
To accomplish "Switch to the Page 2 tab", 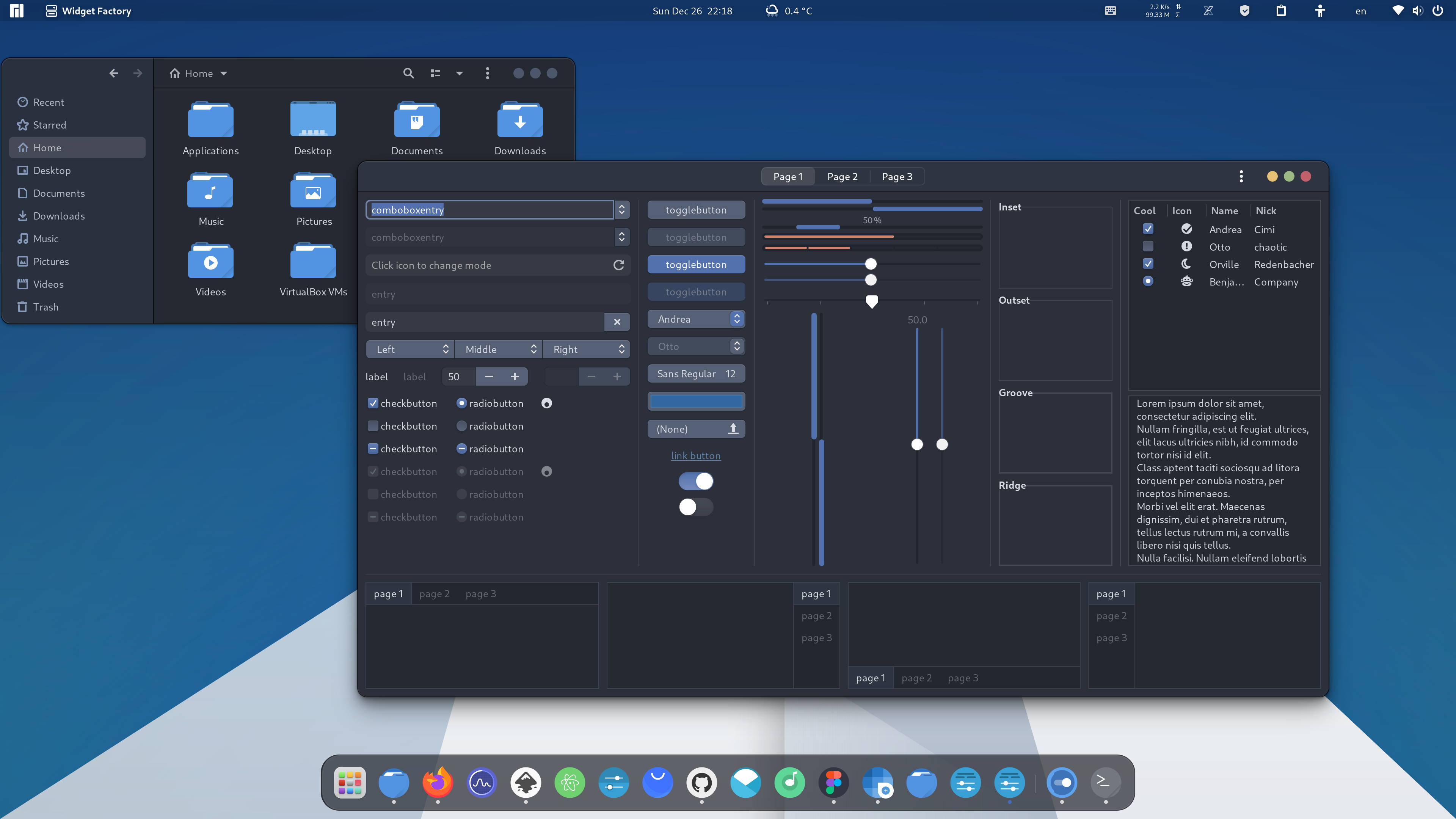I will [842, 176].
